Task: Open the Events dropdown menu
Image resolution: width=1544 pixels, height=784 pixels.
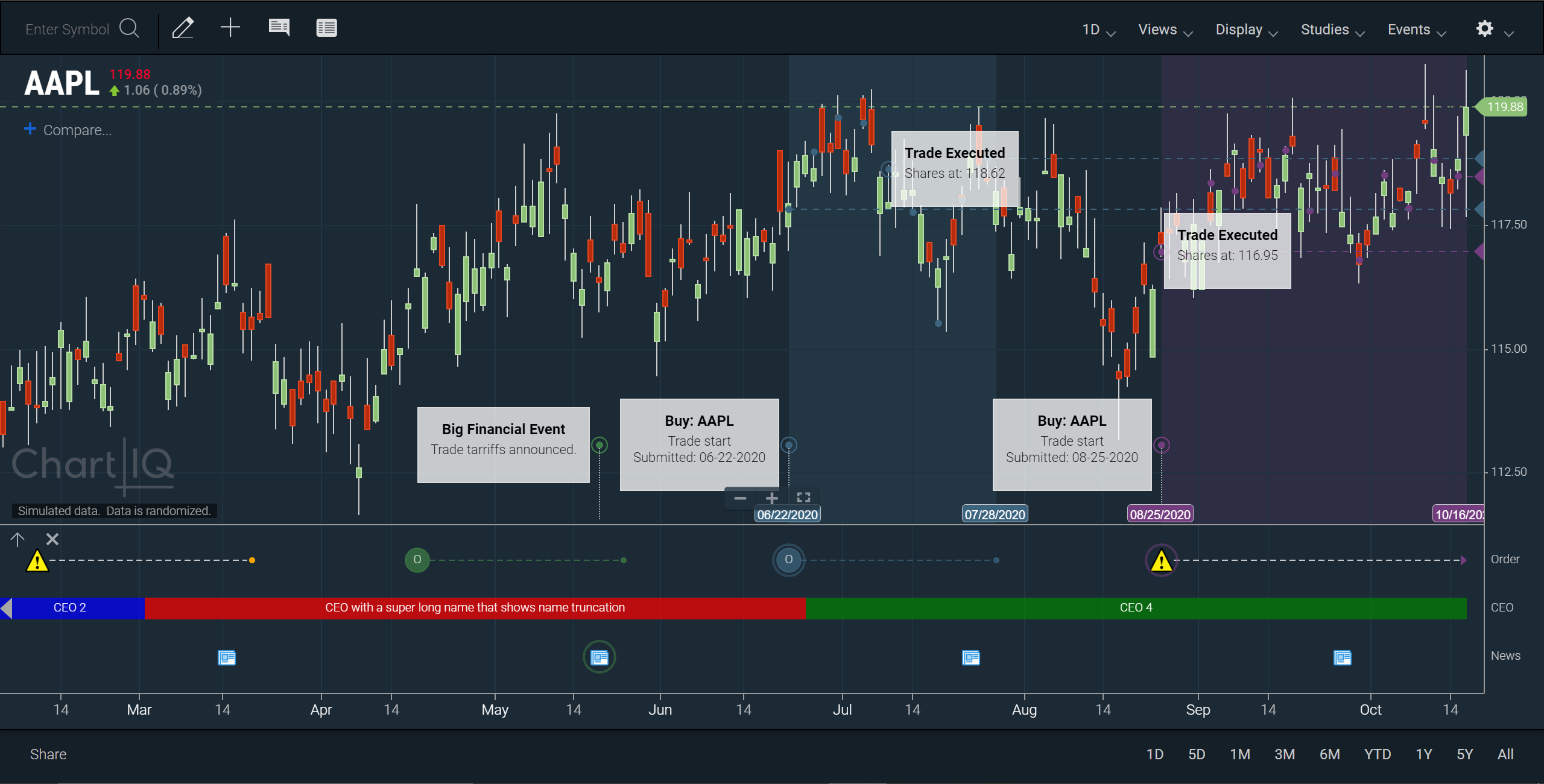Action: point(1417,30)
